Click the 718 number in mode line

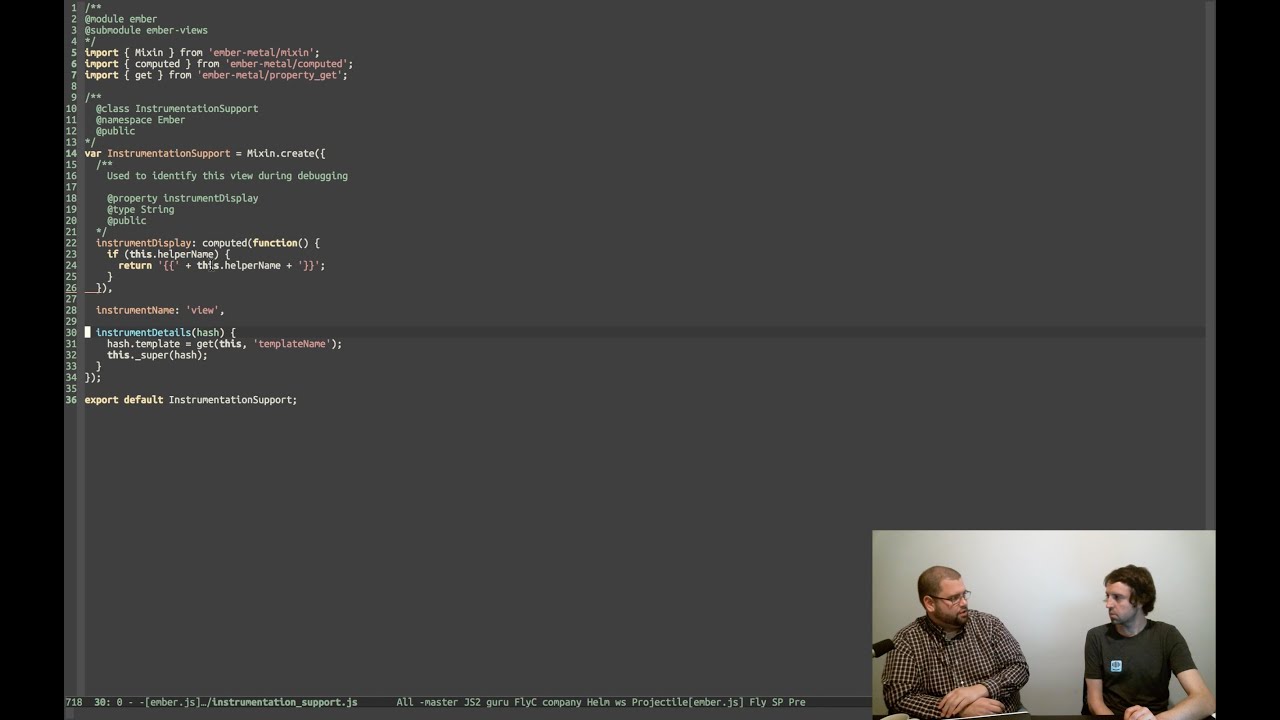74,702
